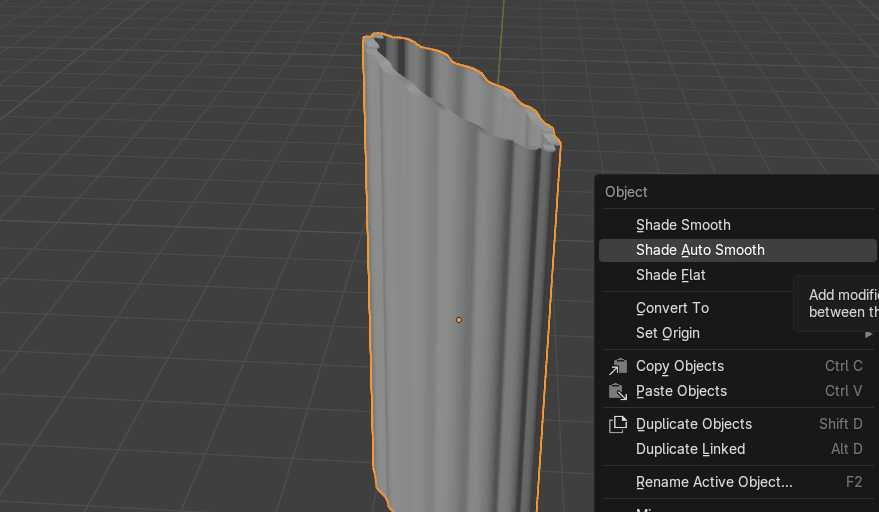Choose Shade Smooth from context menu

(683, 225)
